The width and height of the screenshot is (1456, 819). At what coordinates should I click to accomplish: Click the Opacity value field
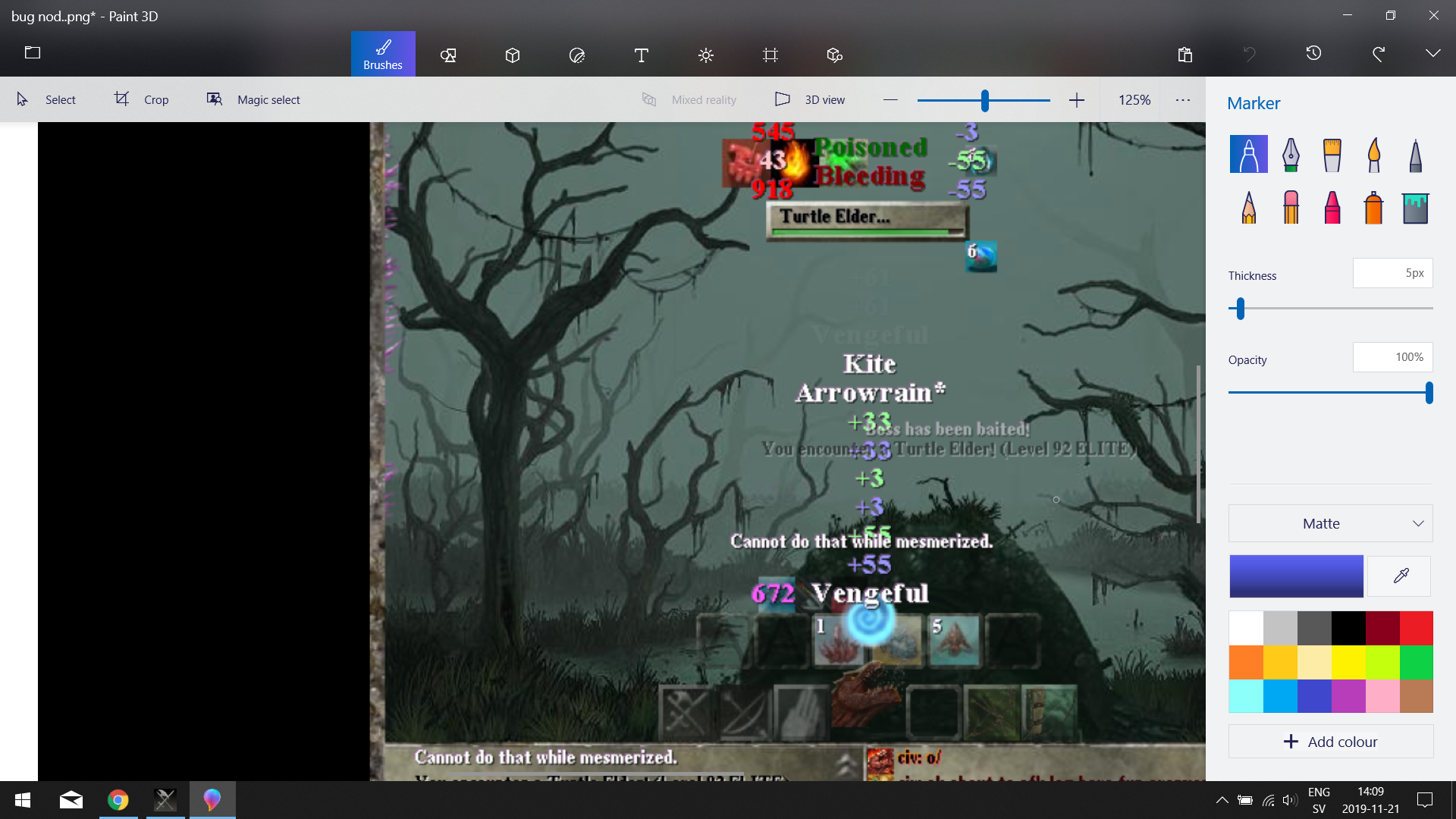tap(1392, 357)
